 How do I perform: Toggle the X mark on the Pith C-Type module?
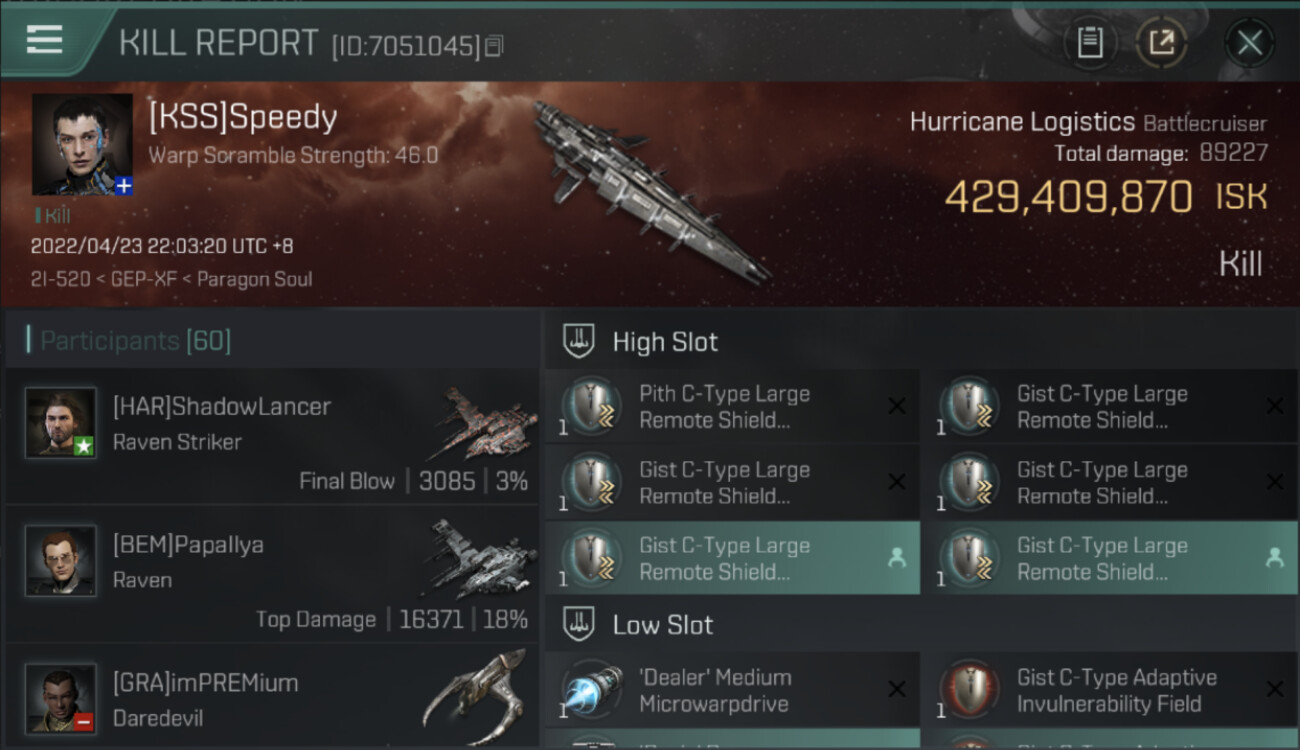click(x=897, y=406)
